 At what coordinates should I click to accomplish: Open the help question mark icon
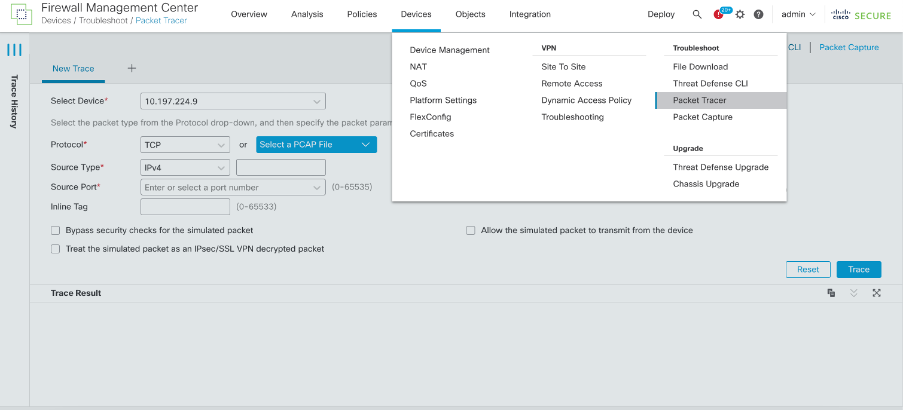click(x=759, y=14)
